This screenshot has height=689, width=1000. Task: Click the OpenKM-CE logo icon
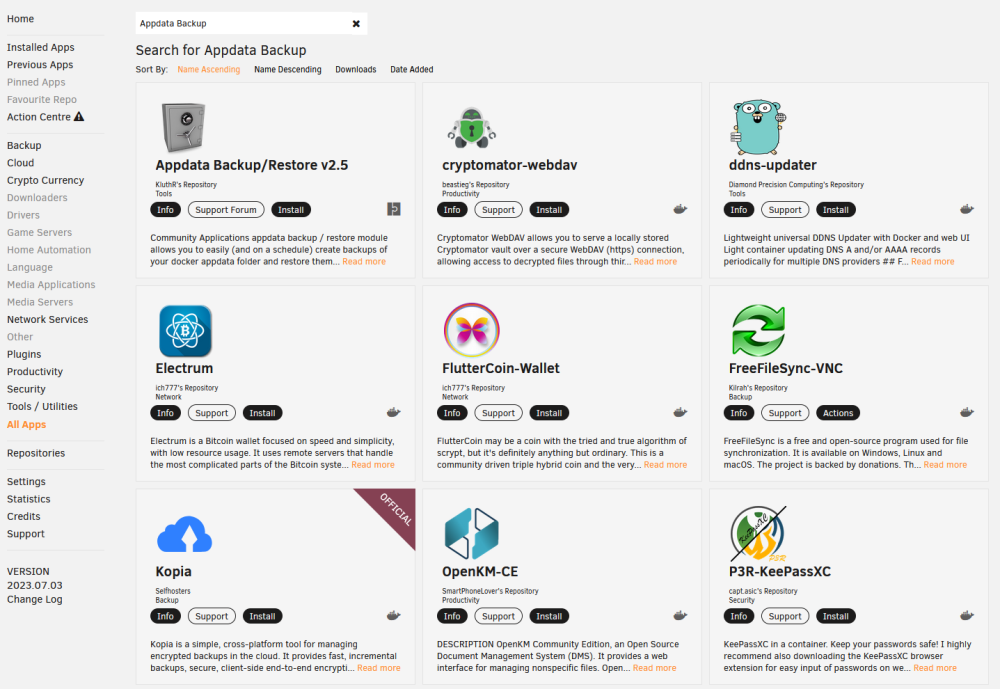pos(471,533)
